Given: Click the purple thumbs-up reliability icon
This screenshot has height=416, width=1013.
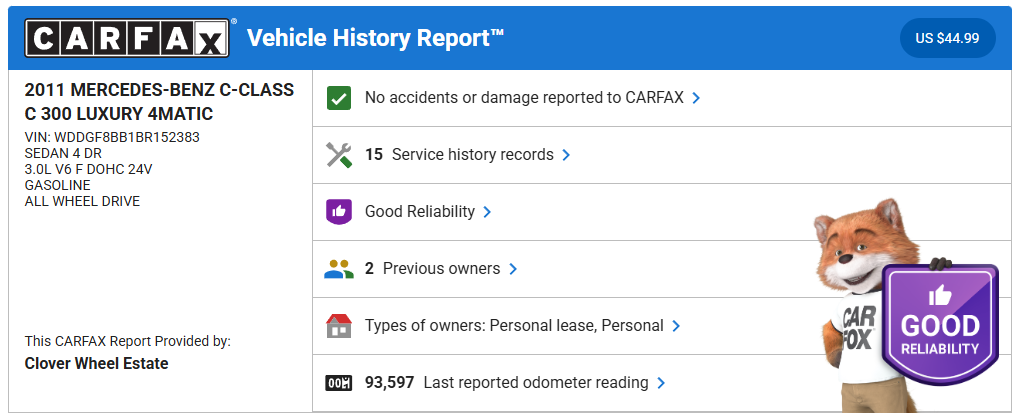Looking at the screenshot, I should pyautogui.click(x=339, y=212).
